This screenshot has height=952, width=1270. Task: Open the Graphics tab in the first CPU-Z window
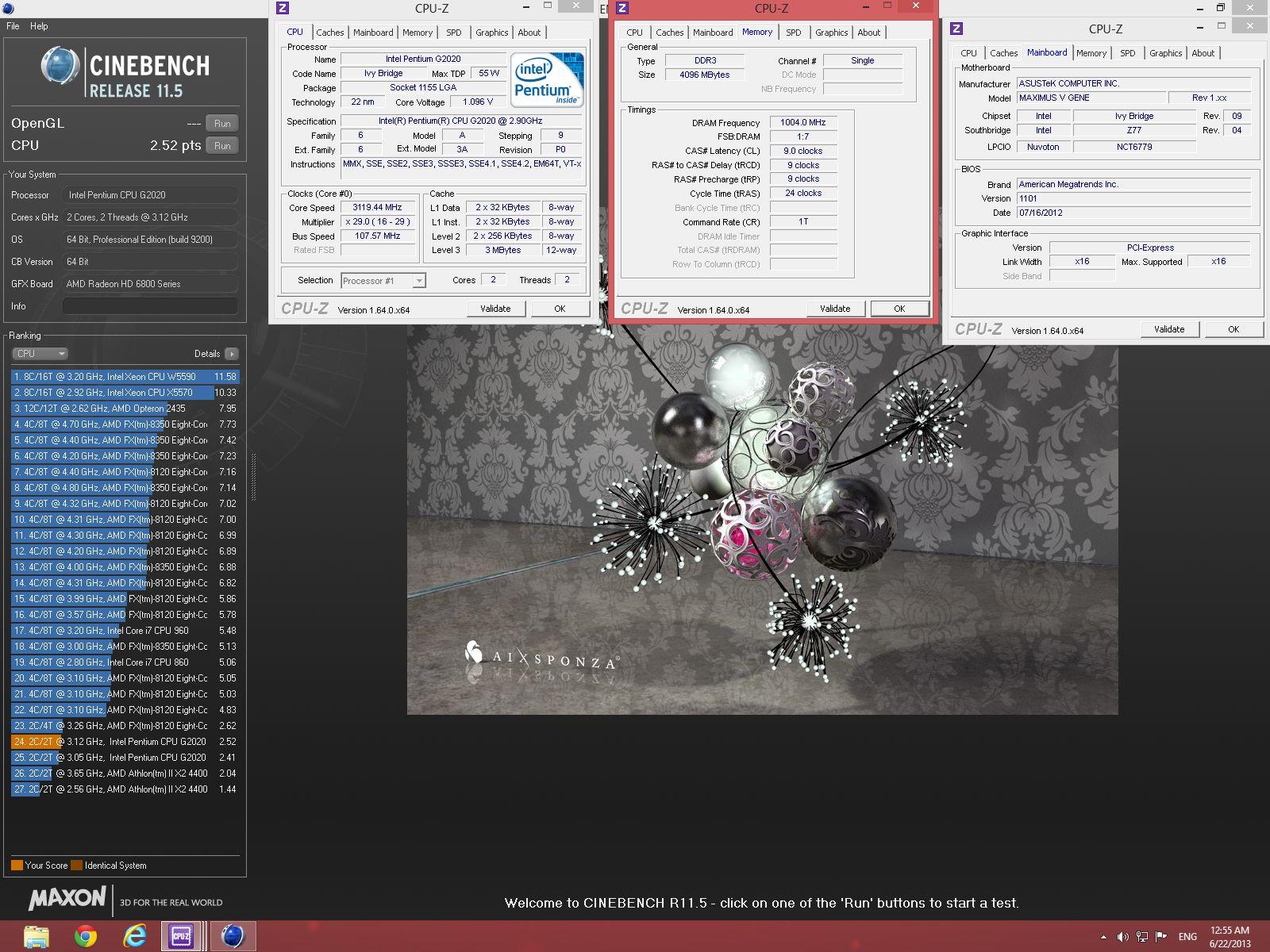pos(492,33)
